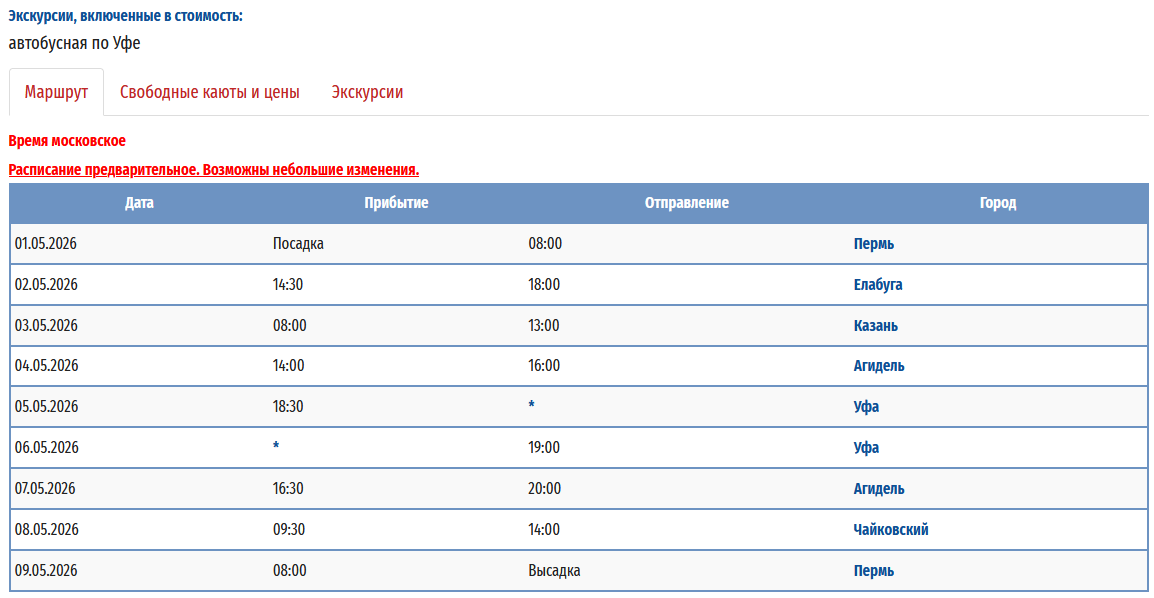1154x598 pixels.
Task: Click Агидель link in the 04.05.2026 row
Action: click(878, 366)
